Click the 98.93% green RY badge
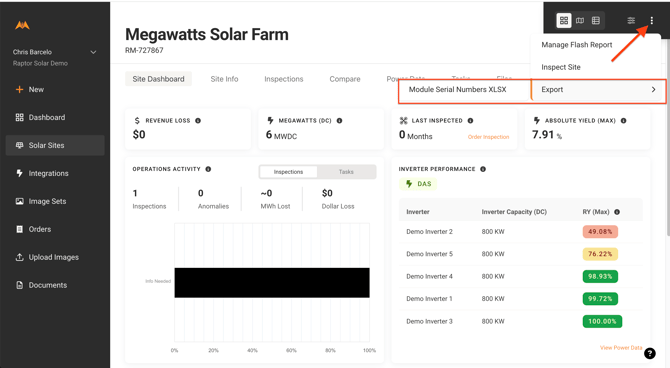 [x=600, y=277]
